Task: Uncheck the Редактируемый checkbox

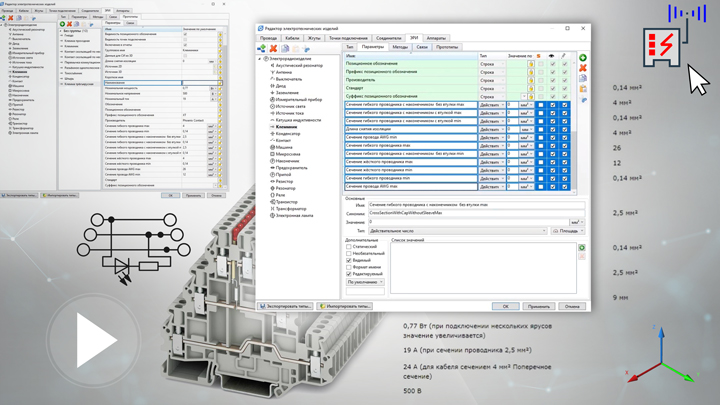Action: click(x=349, y=274)
